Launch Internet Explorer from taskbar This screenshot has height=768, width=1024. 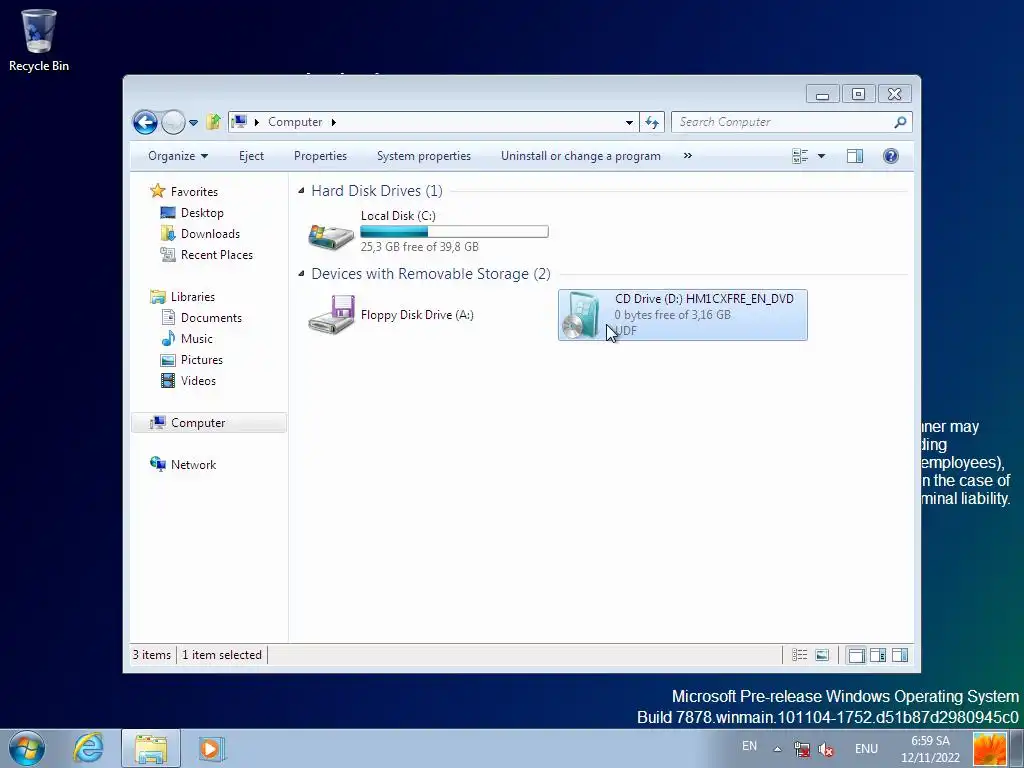88,748
